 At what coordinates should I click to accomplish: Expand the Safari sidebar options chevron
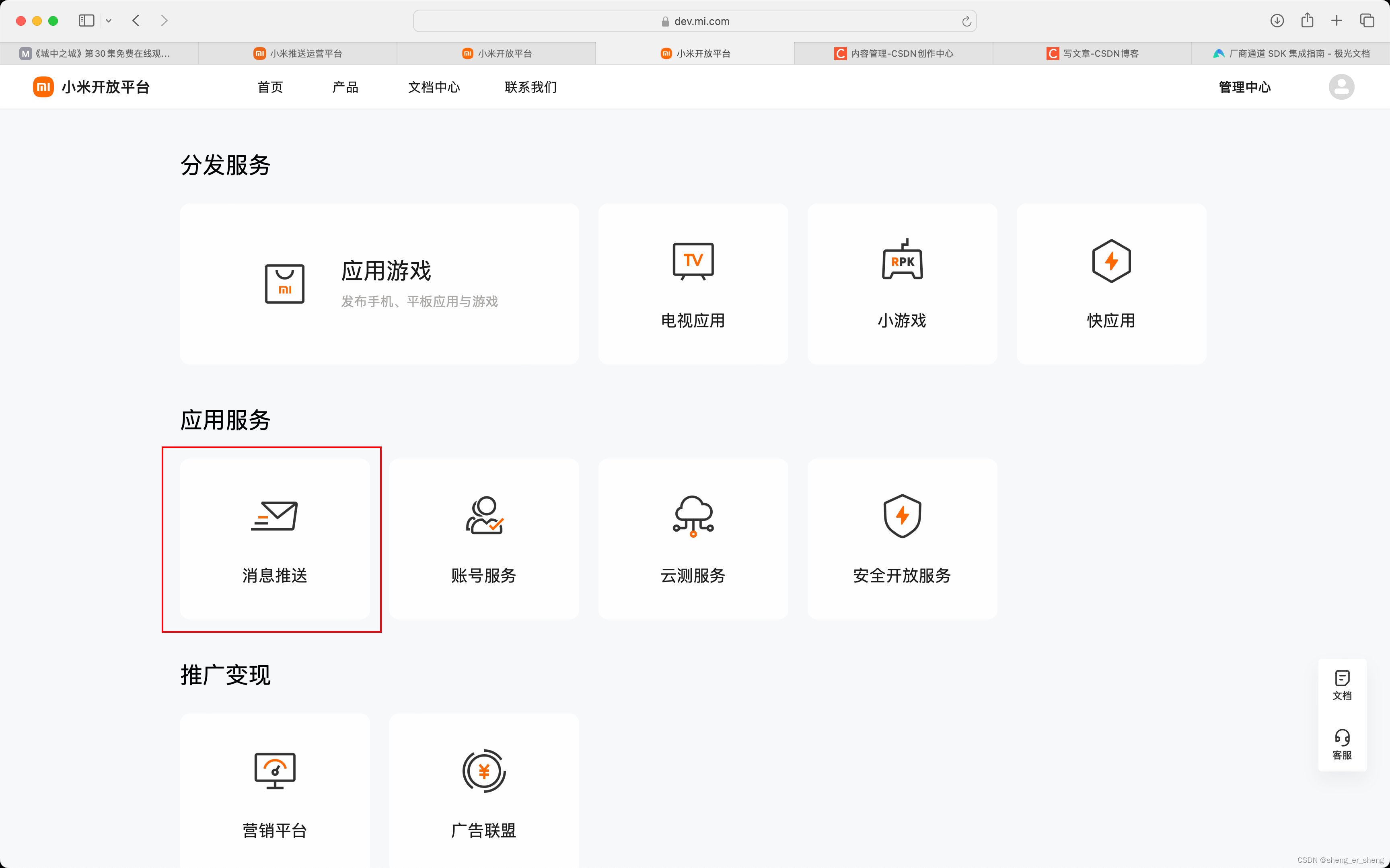pos(109,21)
